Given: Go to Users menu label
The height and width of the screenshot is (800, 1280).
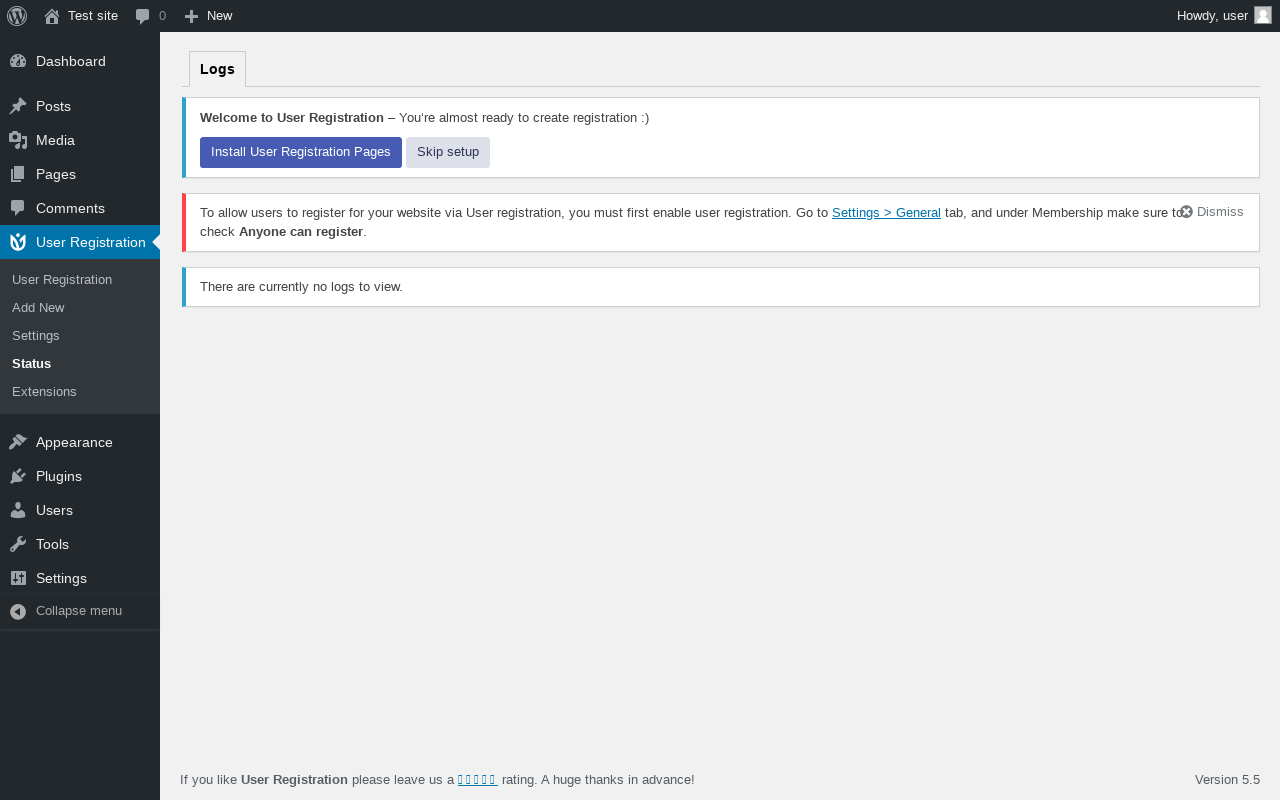Looking at the screenshot, I should click(54, 510).
